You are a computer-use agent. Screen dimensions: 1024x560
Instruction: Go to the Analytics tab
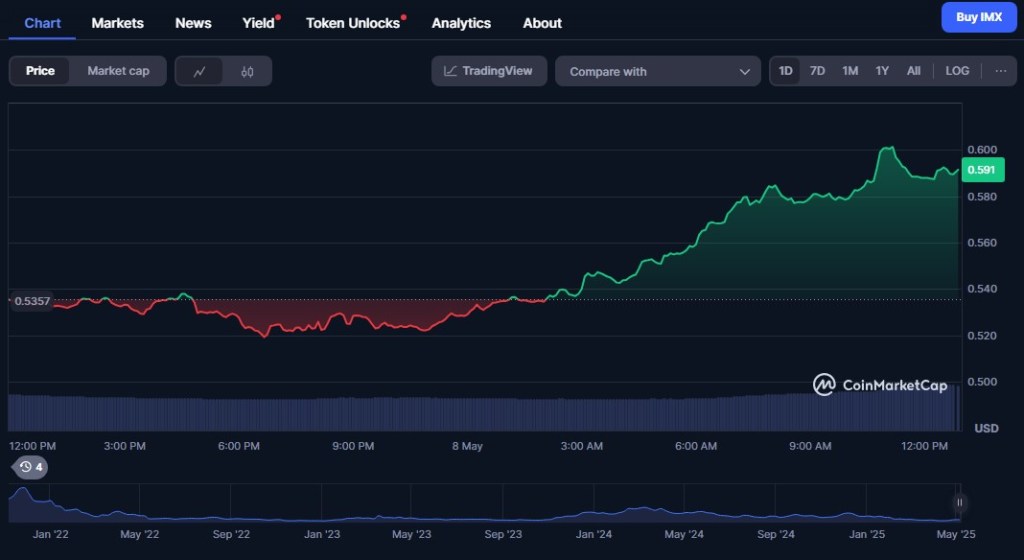coord(461,22)
